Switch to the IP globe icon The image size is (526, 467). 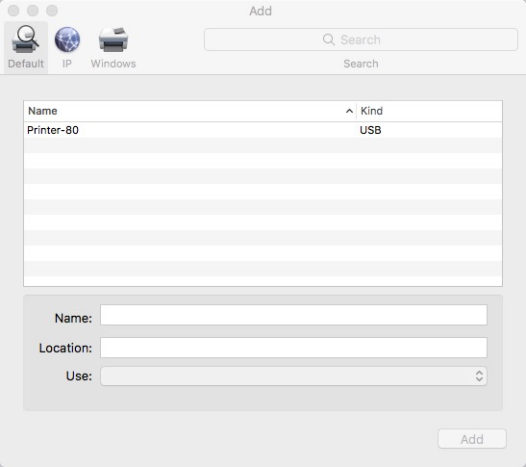click(x=67, y=40)
